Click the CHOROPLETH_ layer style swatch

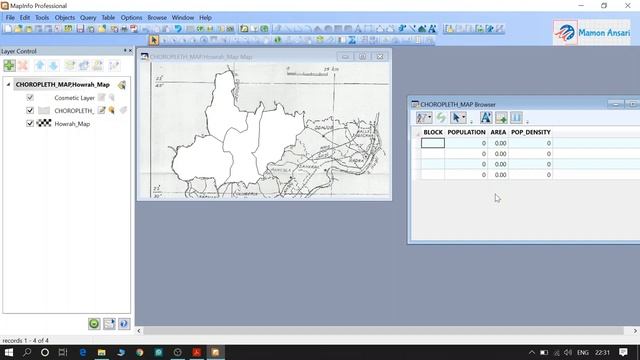[44, 111]
